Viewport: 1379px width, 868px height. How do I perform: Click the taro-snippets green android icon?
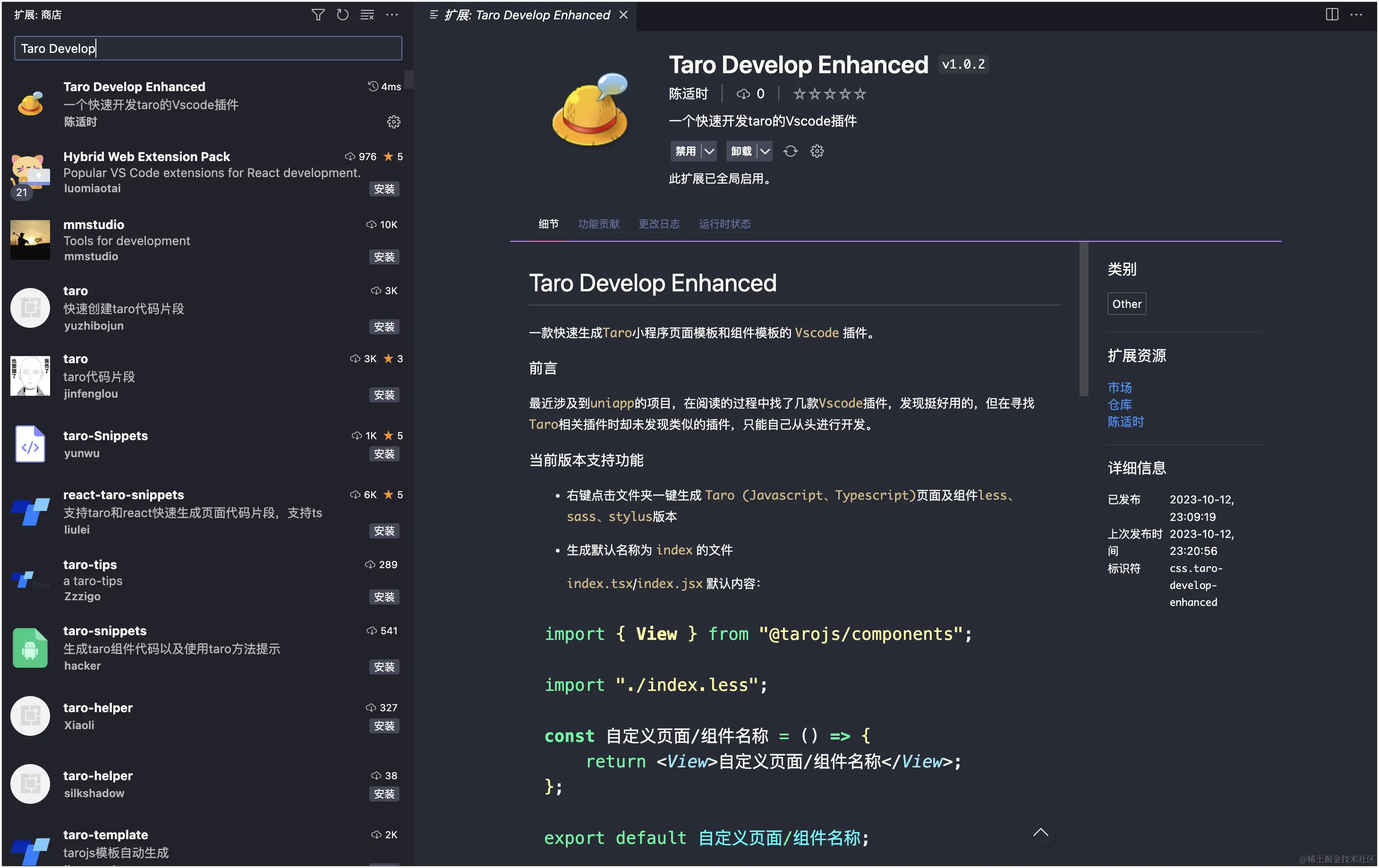click(30, 647)
